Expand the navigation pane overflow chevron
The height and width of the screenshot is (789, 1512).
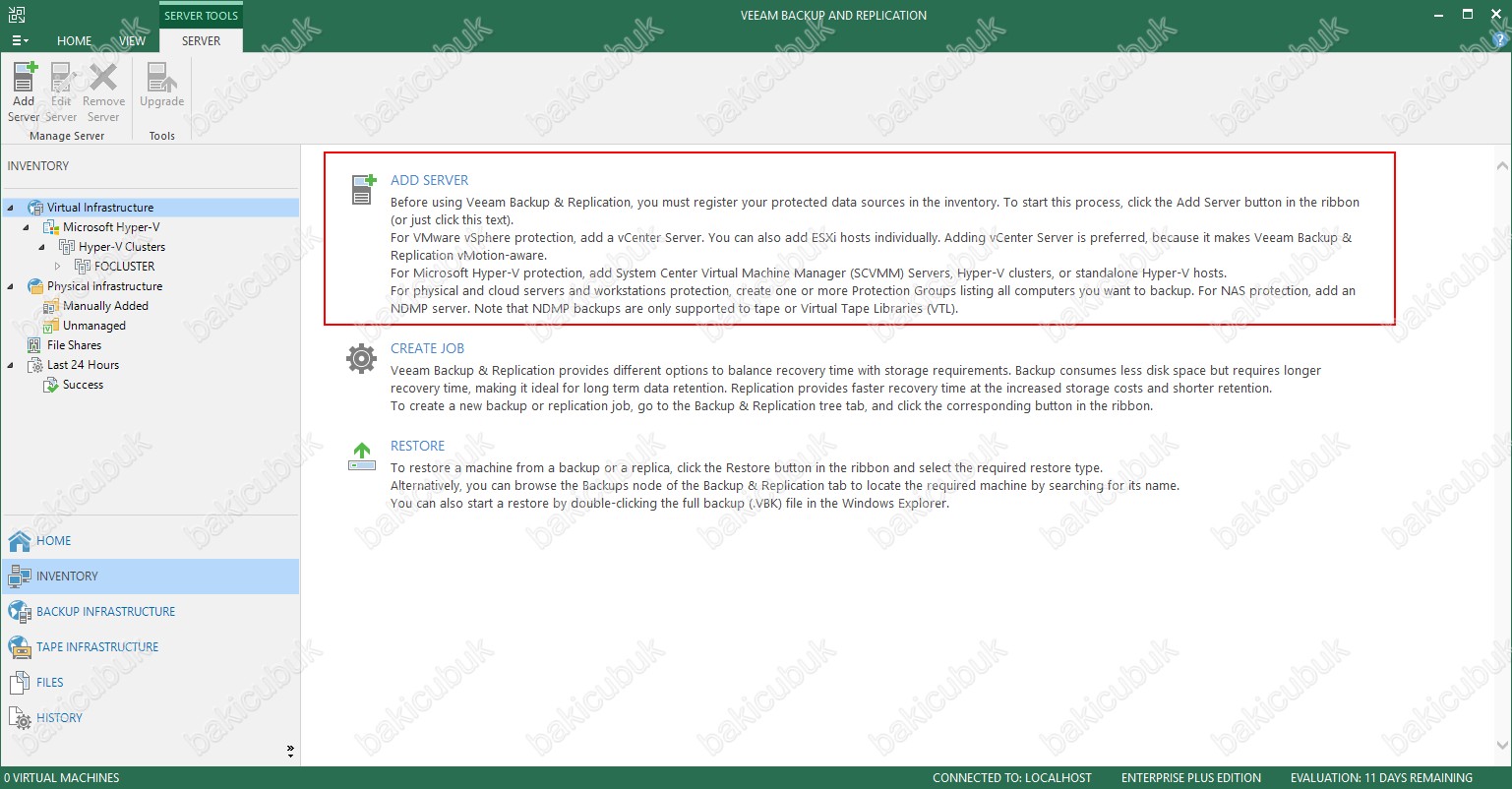290,751
